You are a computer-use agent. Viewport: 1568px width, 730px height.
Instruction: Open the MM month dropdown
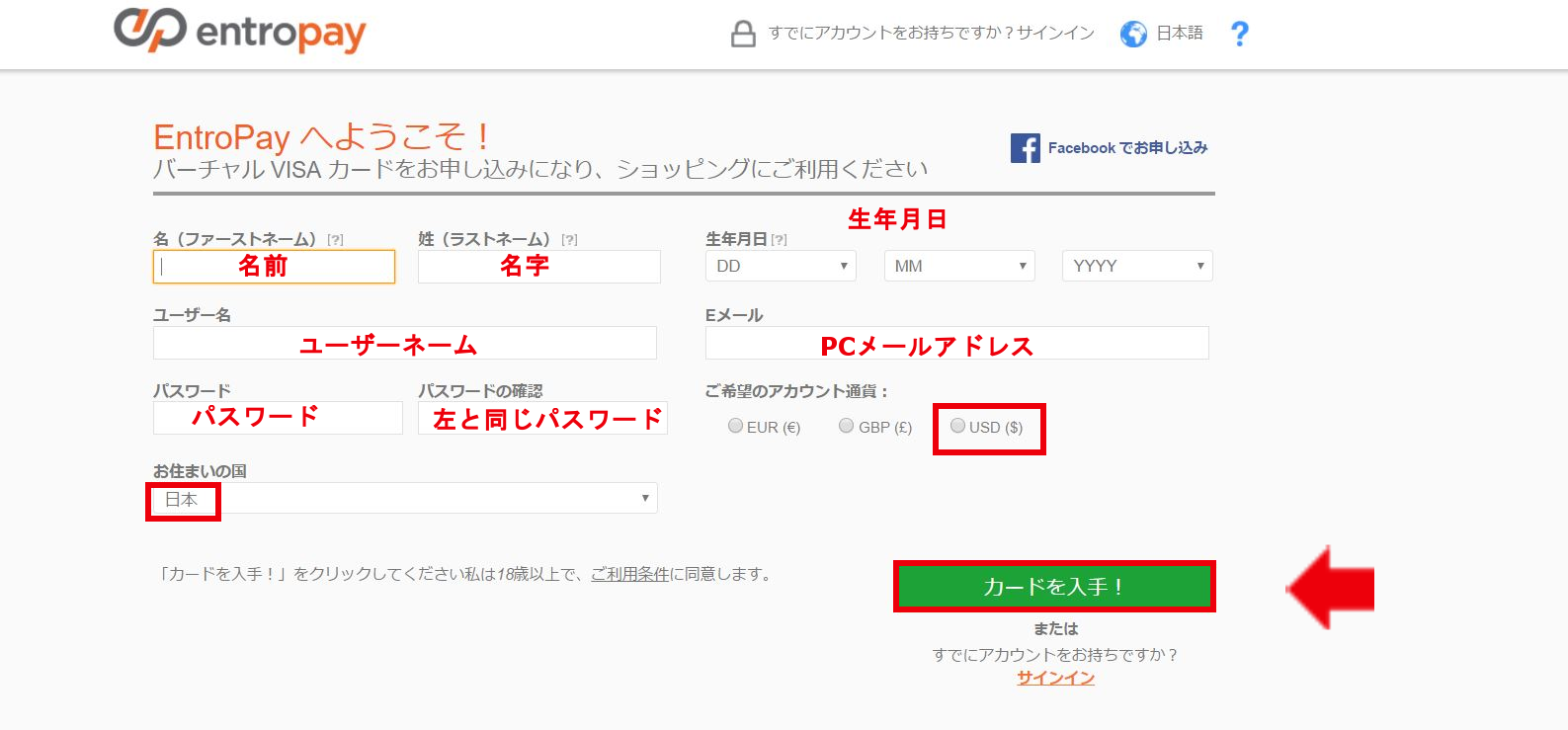click(959, 266)
